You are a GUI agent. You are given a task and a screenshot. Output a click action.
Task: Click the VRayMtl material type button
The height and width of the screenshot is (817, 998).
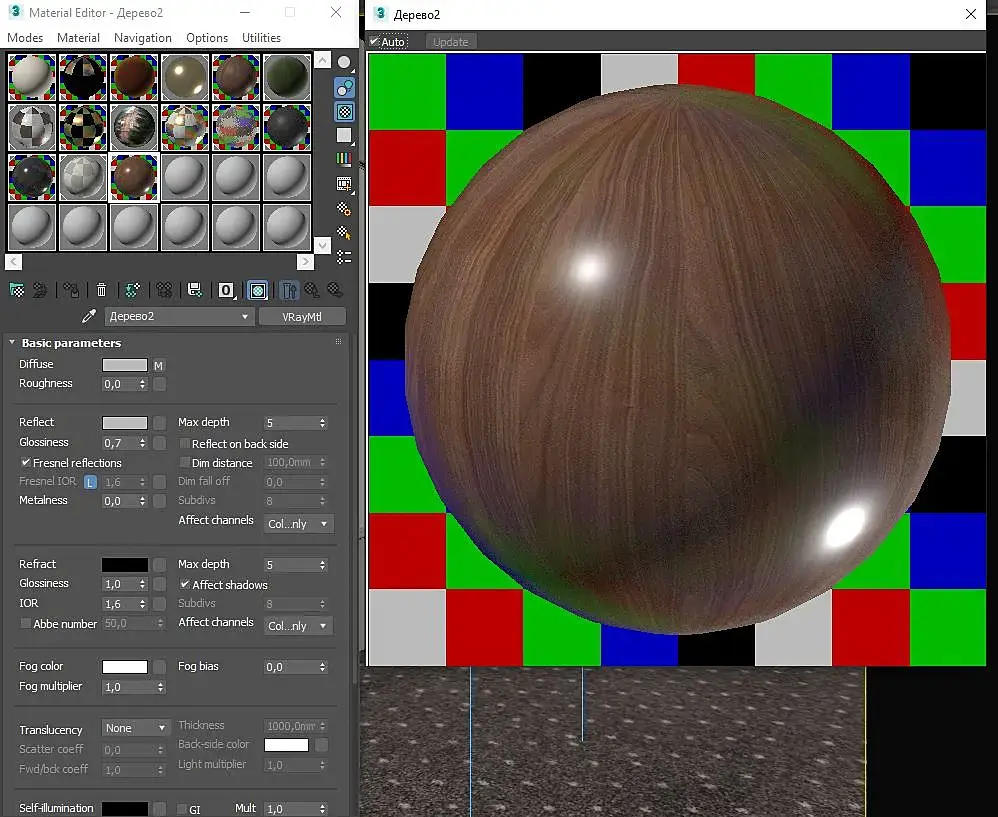click(302, 317)
